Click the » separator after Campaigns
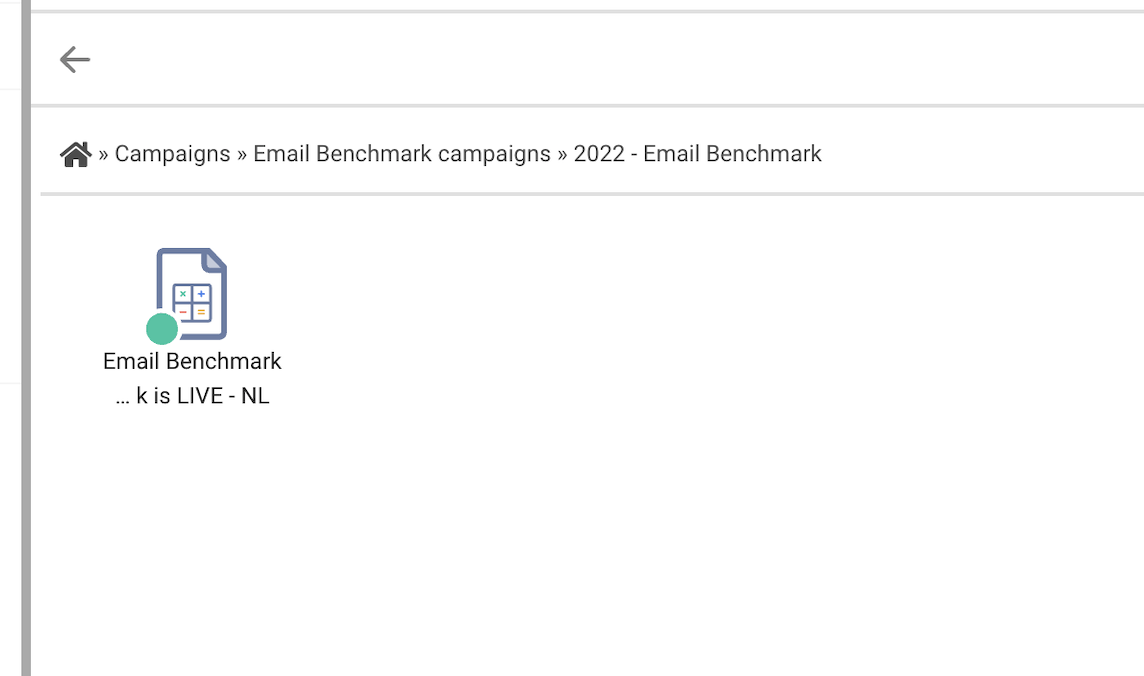Viewport: 1144px width, 676px height. click(241, 155)
